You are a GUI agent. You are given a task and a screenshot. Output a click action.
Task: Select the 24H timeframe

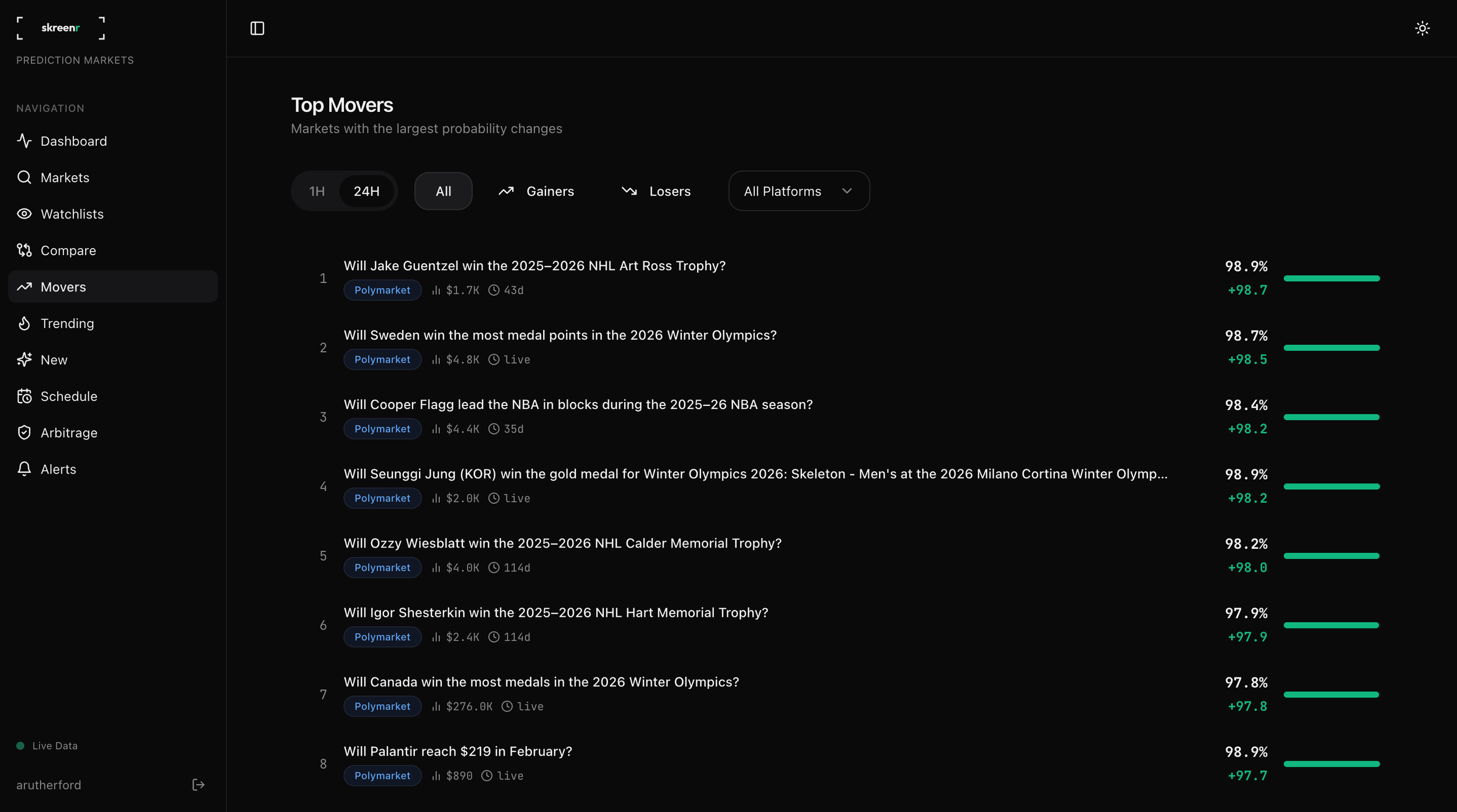(x=367, y=191)
